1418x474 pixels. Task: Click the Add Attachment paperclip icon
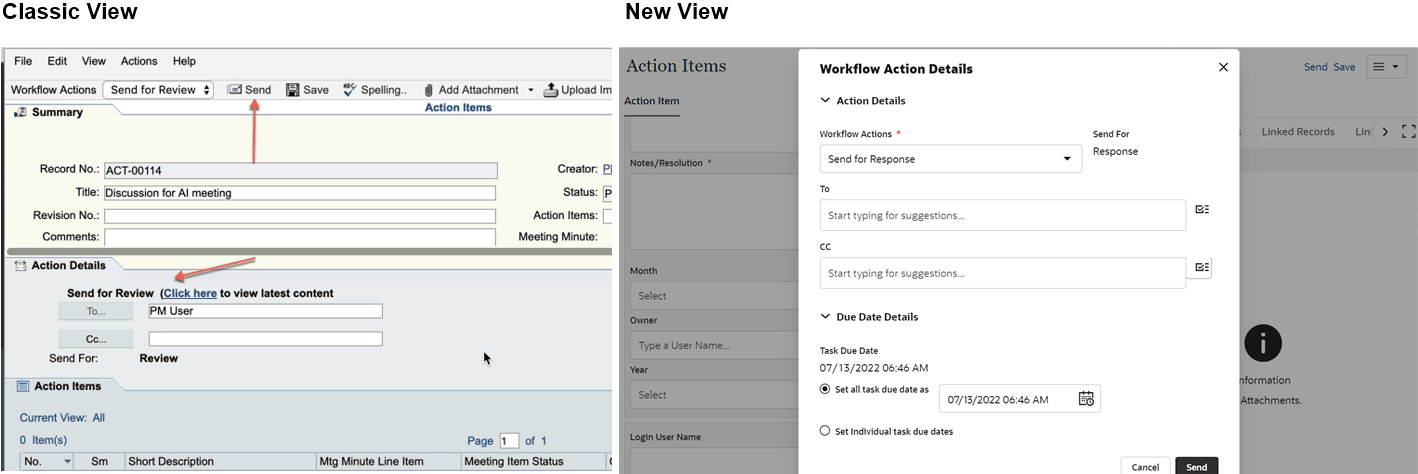[x=428, y=90]
